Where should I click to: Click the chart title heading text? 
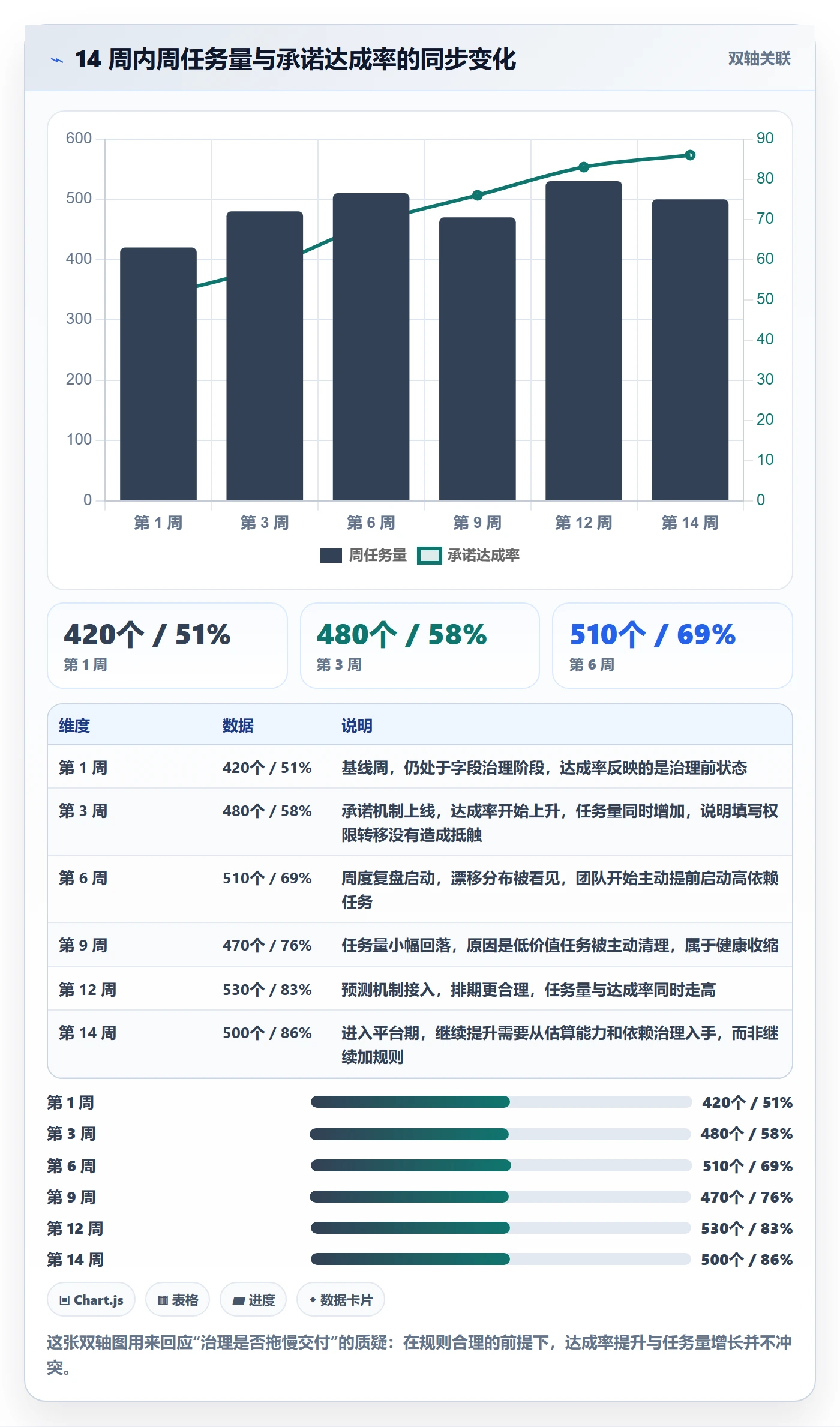295,59
